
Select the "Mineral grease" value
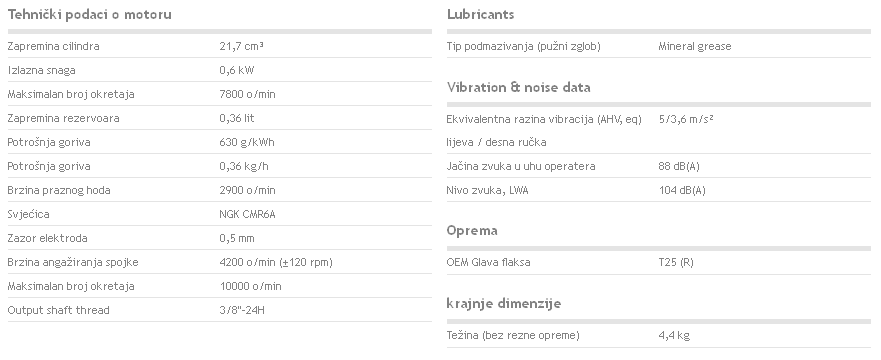point(695,47)
